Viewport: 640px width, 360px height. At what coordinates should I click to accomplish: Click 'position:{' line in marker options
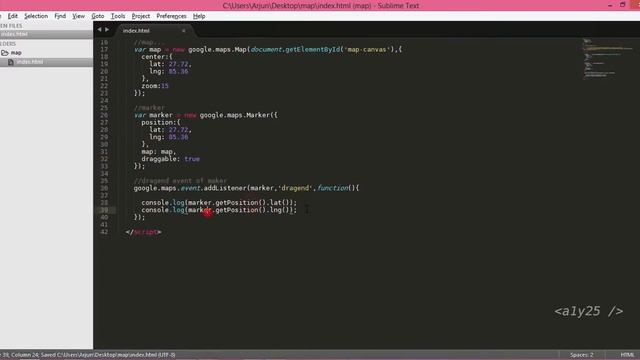click(161, 122)
